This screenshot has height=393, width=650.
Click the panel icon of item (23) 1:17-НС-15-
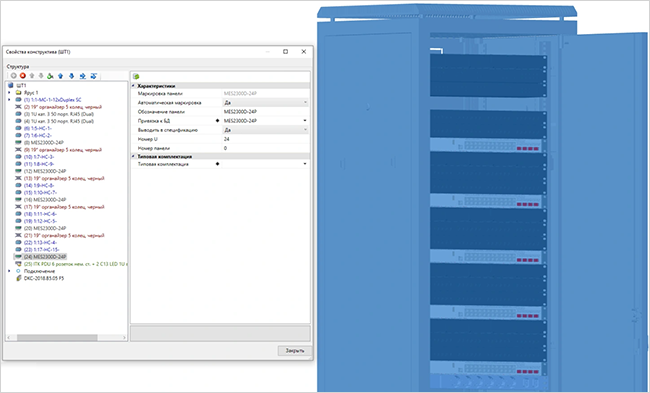[18, 250]
